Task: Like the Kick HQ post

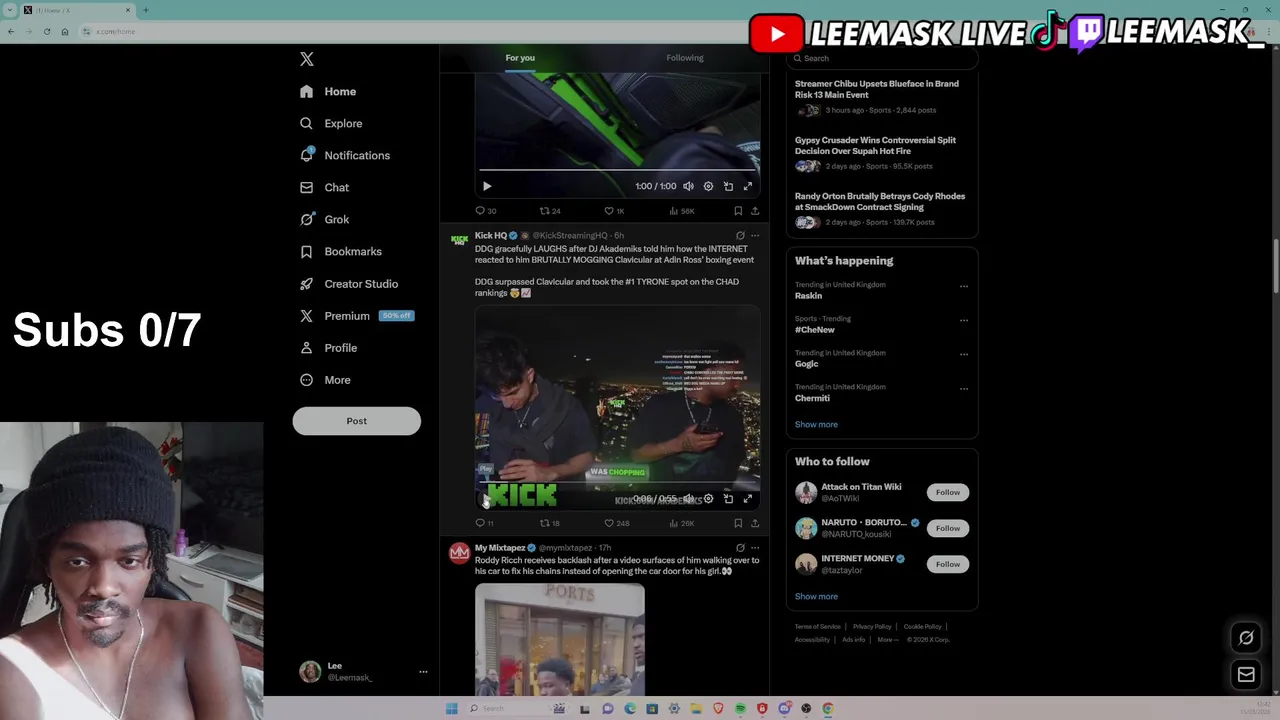Action: pyautogui.click(x=617, y=523)
